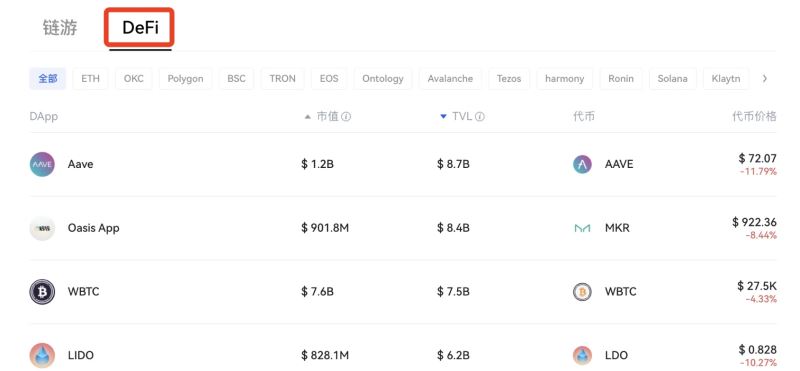Viewport: 800px width, 371px height.
Task: Filter by the ETH chain
Action: click(x=90, y=79)
